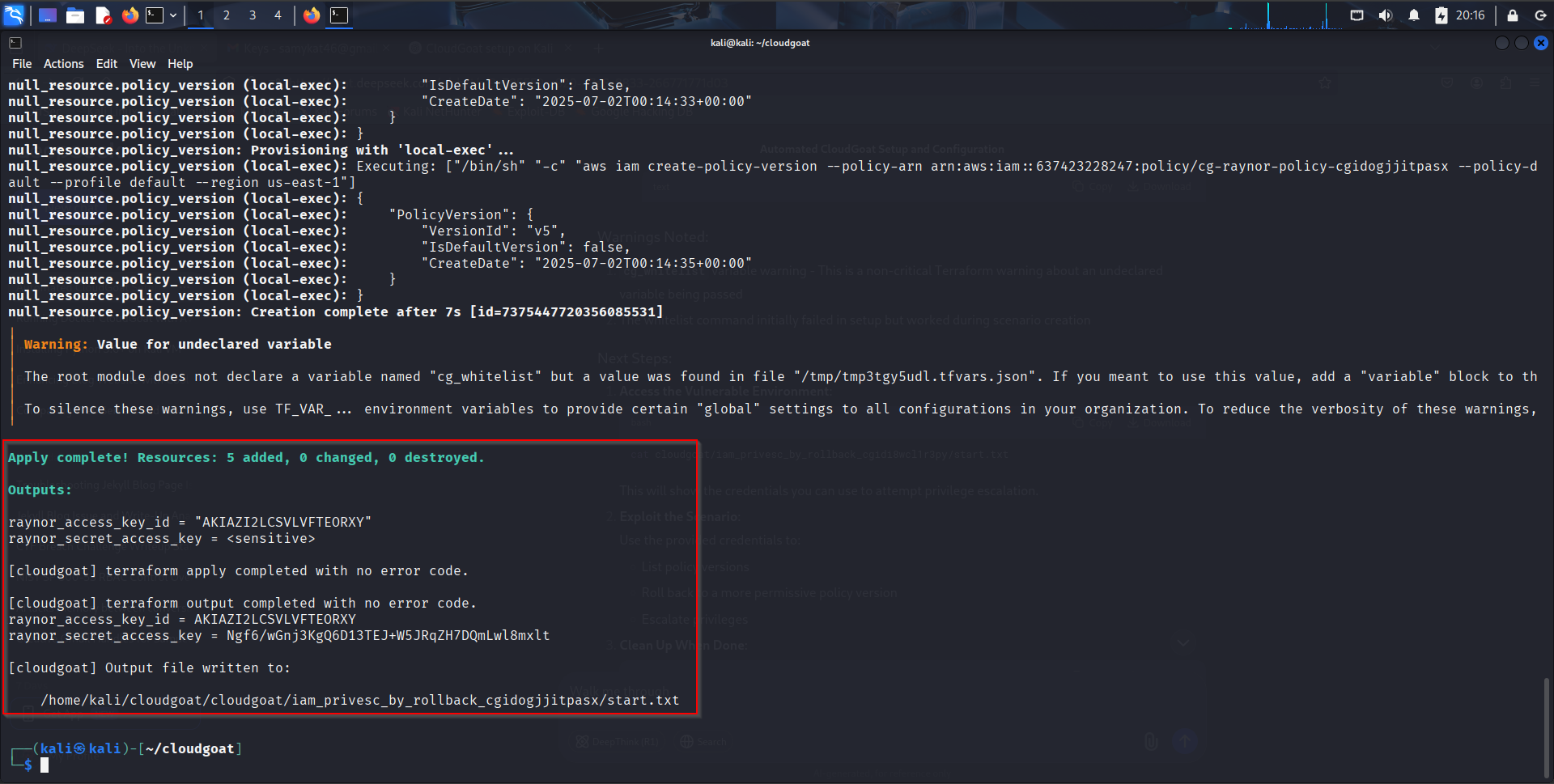Switch to workspace 2
The image size is (1554, 784).
[x=227, y=15]
